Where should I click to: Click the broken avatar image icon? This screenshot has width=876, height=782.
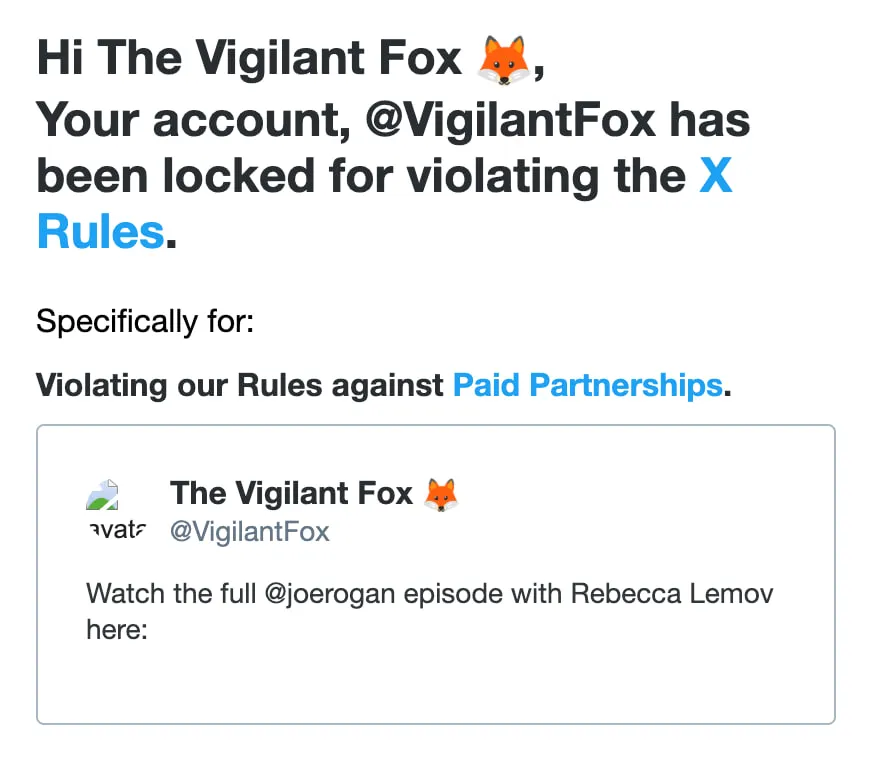coord(104,497)
